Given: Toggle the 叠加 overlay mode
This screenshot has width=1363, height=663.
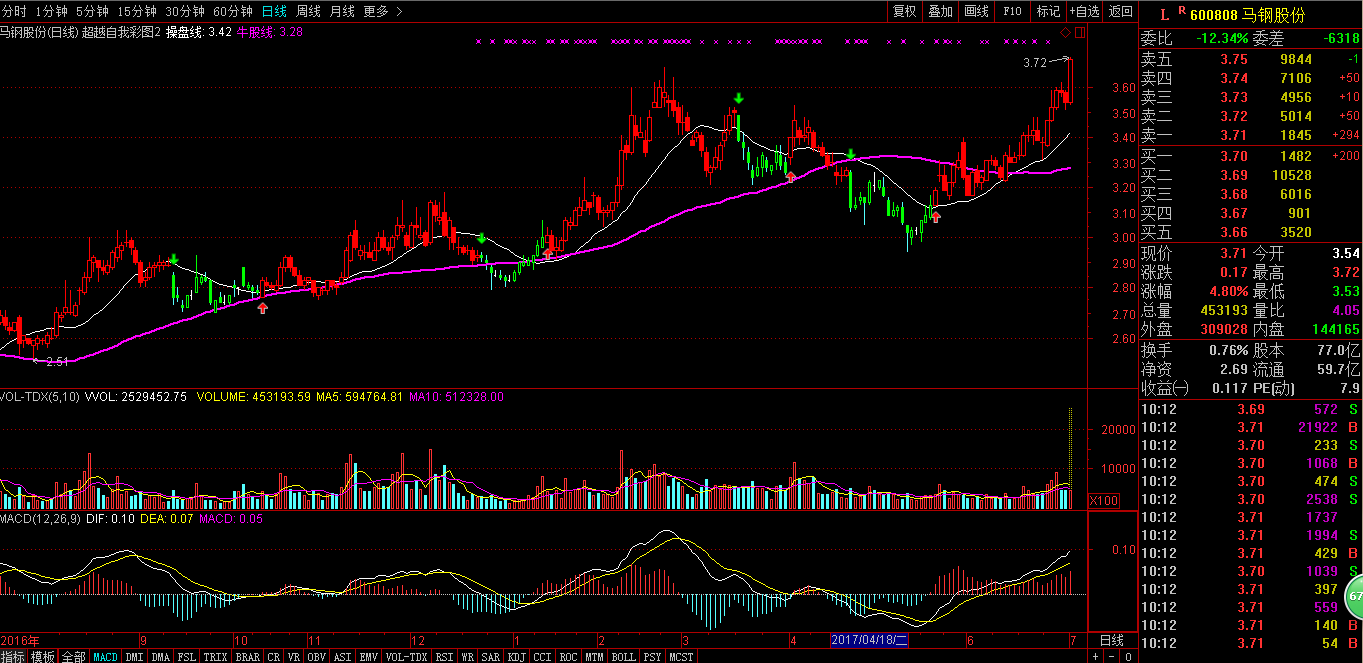Looking at the screenshot, I should pos(940,11).
